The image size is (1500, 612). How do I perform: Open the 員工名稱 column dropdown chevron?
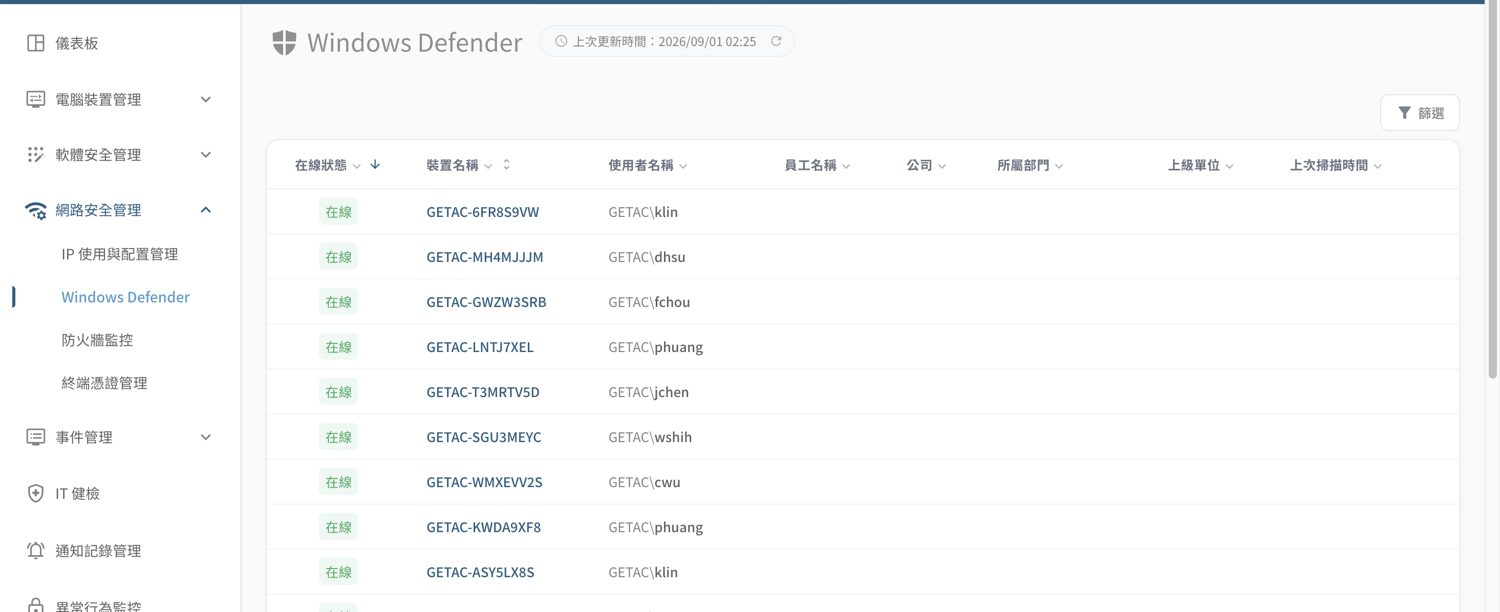[846, 166]
